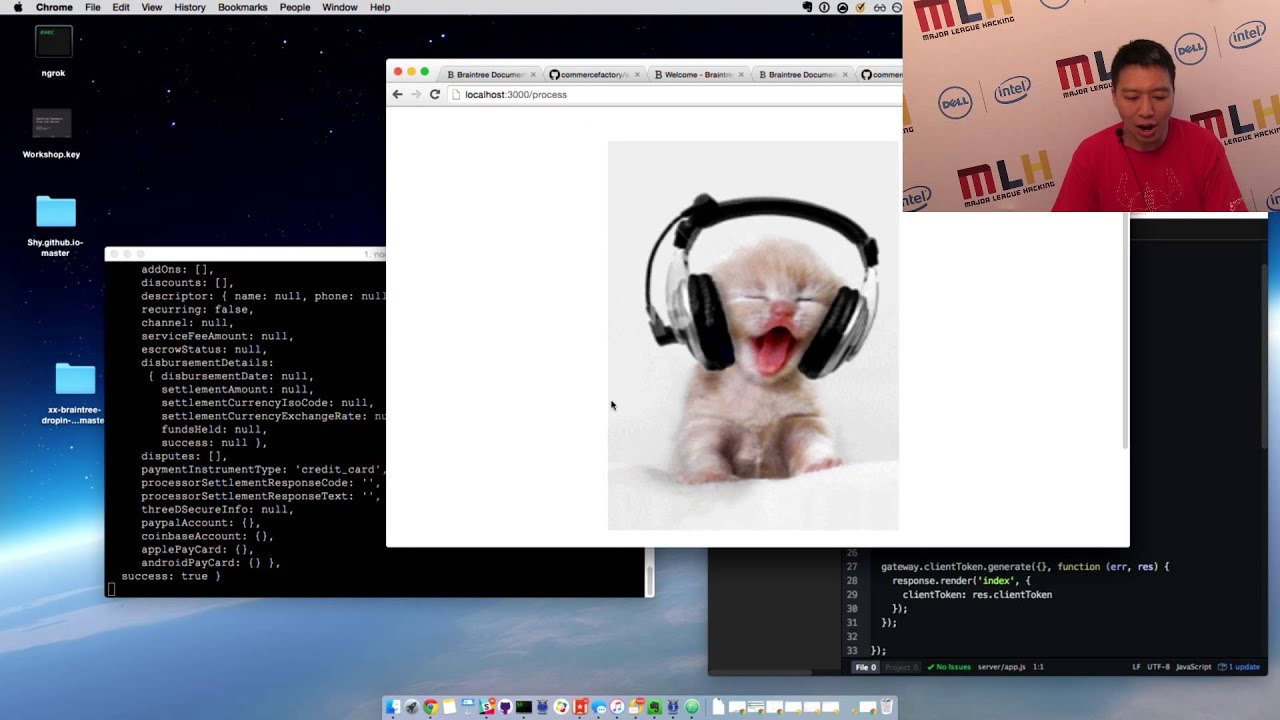Open the black terminal icon in the Dock
Image resolution: width=1280 pixels, height=720 pixels.
point(524,707)
